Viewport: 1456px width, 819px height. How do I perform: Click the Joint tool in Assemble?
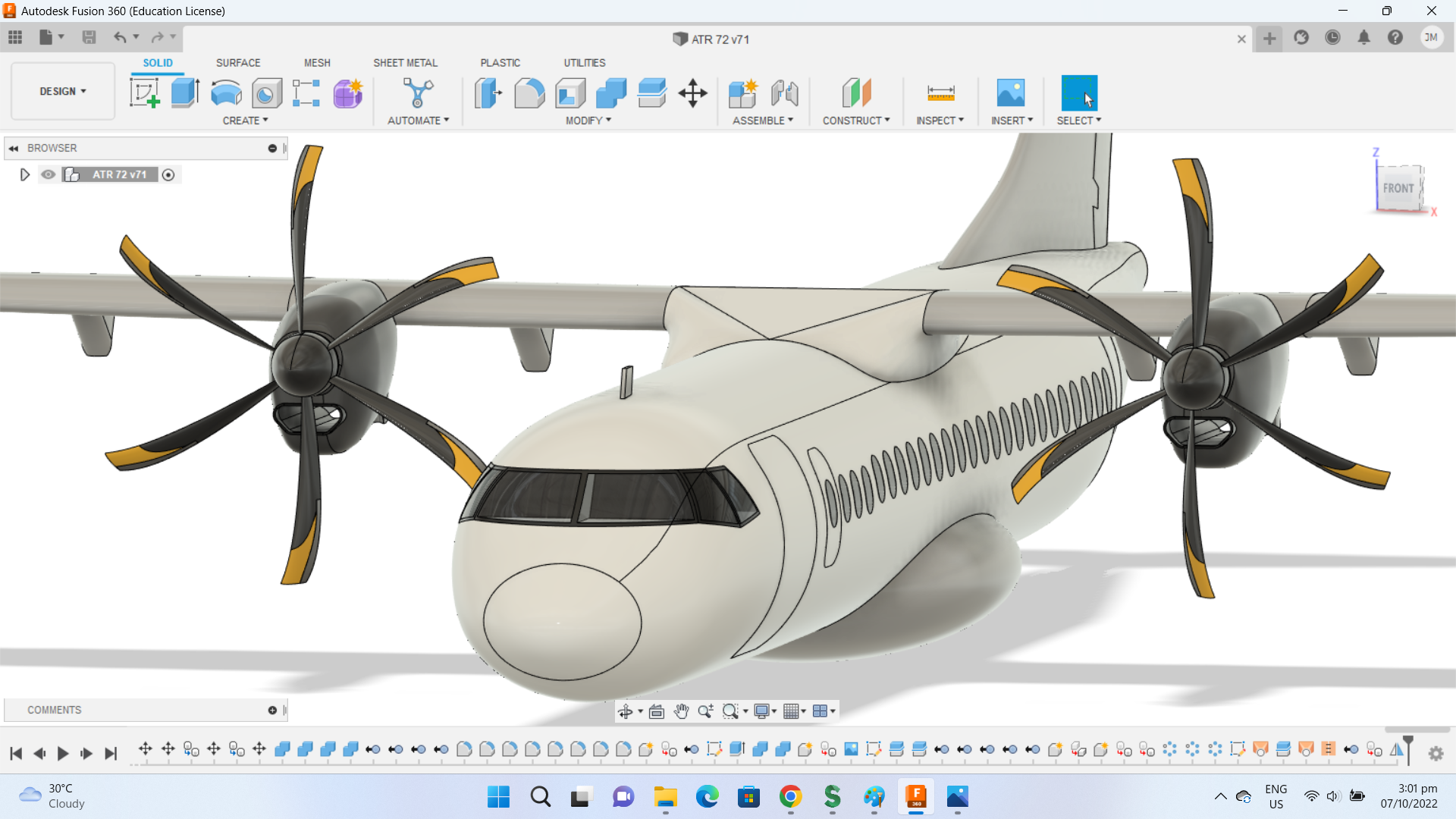point(785,93)
